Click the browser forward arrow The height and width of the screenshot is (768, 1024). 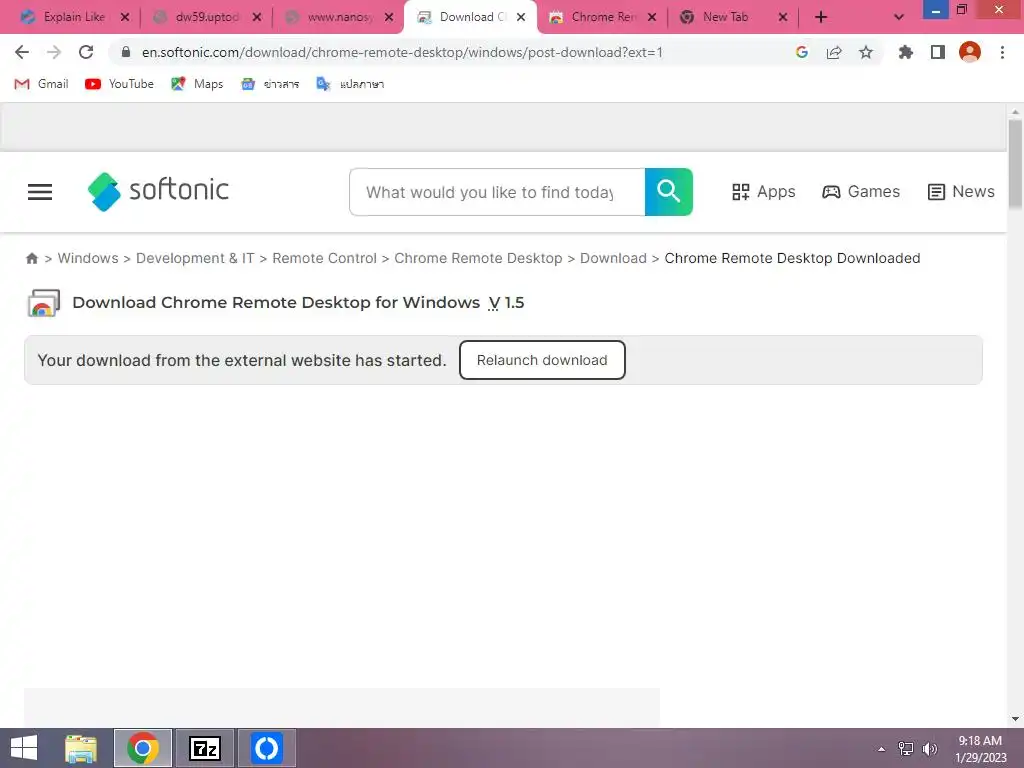point(54,52)
